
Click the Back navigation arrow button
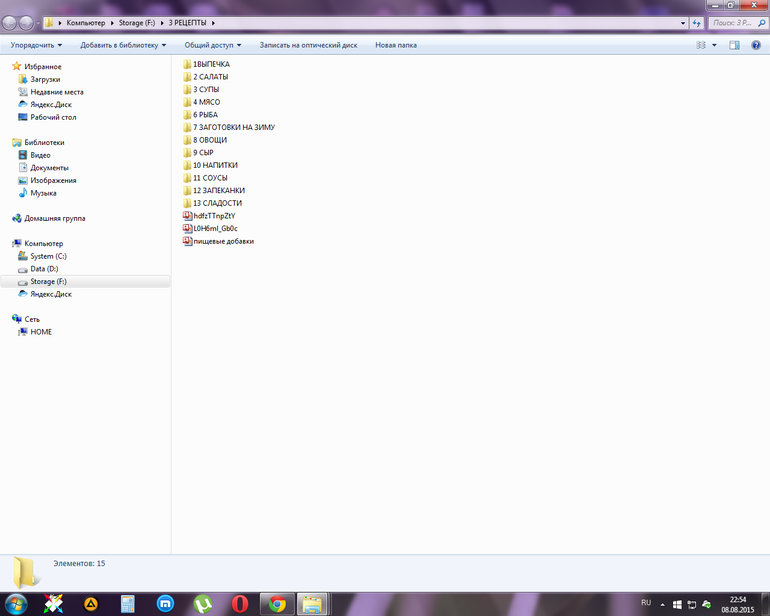[11, 22]
